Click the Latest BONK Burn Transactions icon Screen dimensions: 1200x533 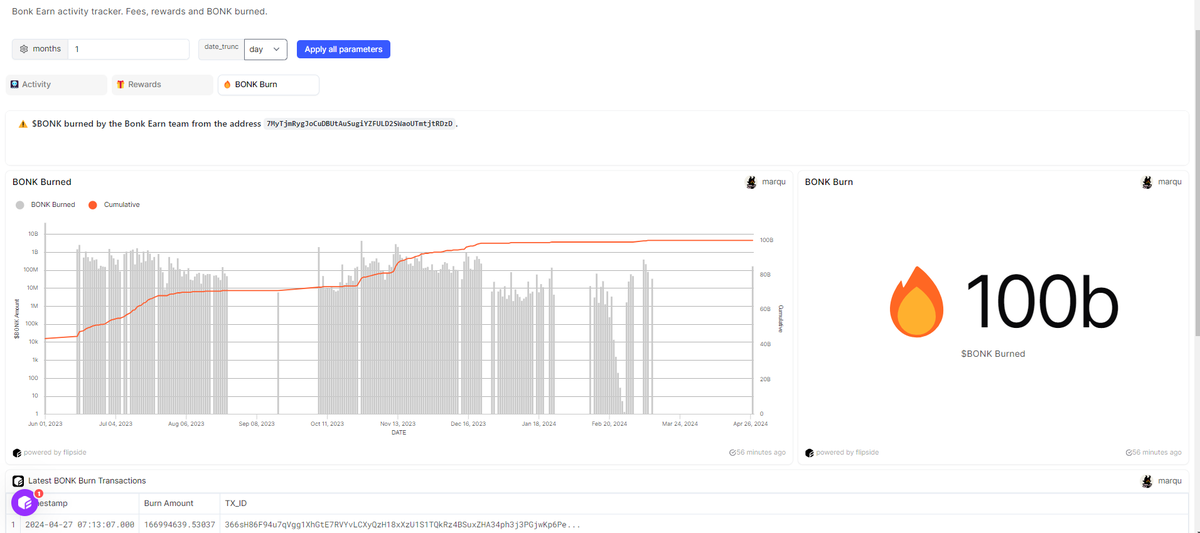click(x=18, y=481)
